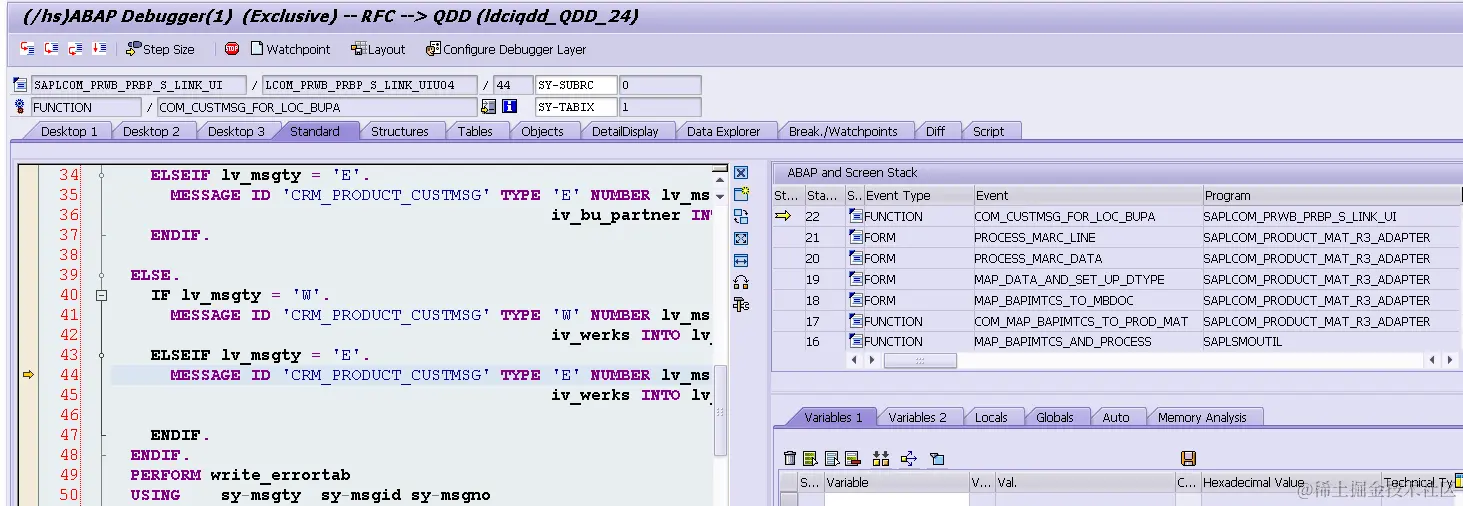Open the DetailDisplay tab
The height and width of the screenshot is (506, 1463).
625,131
